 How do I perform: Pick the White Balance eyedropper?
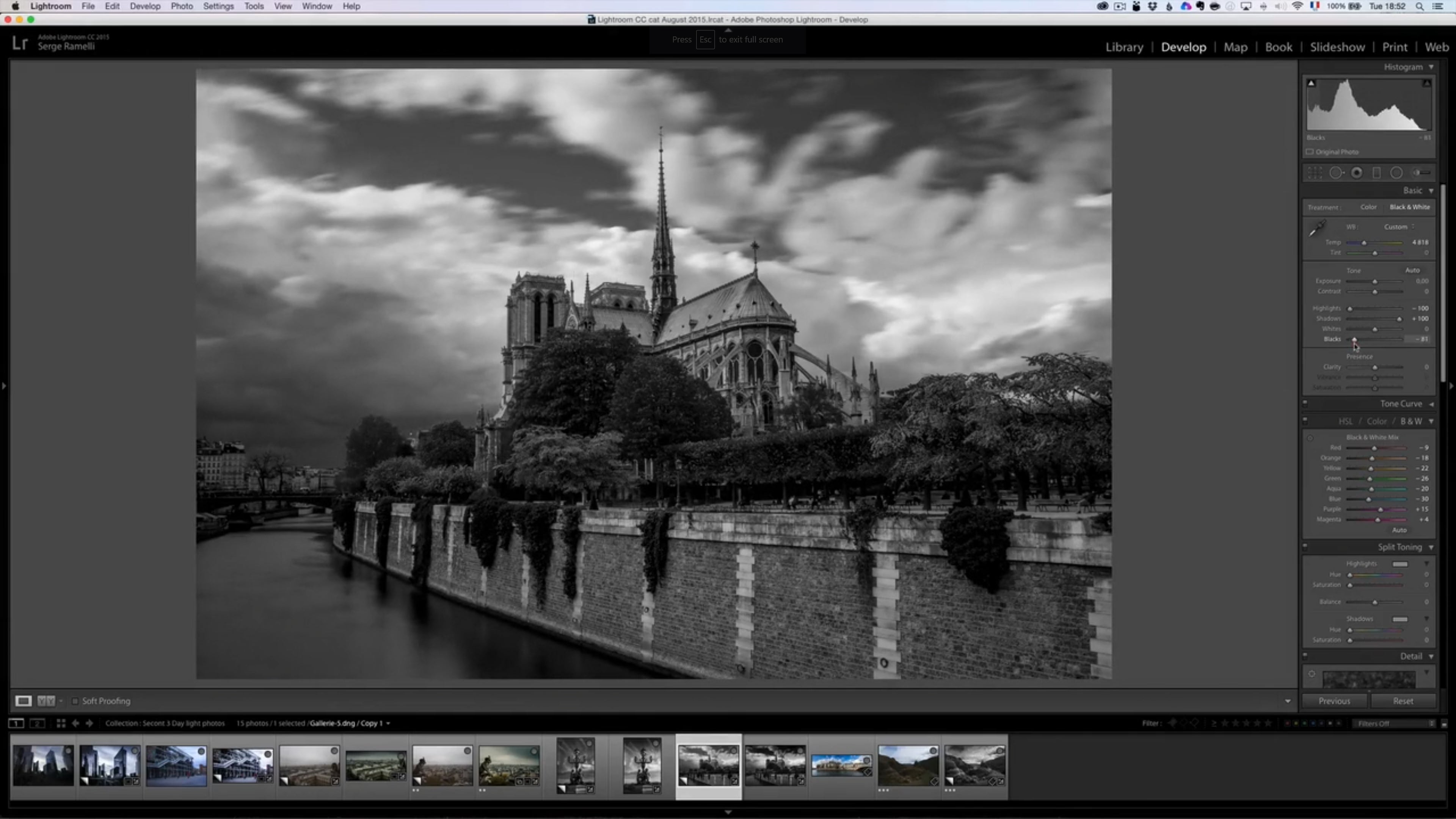(x=1315, y=229)
